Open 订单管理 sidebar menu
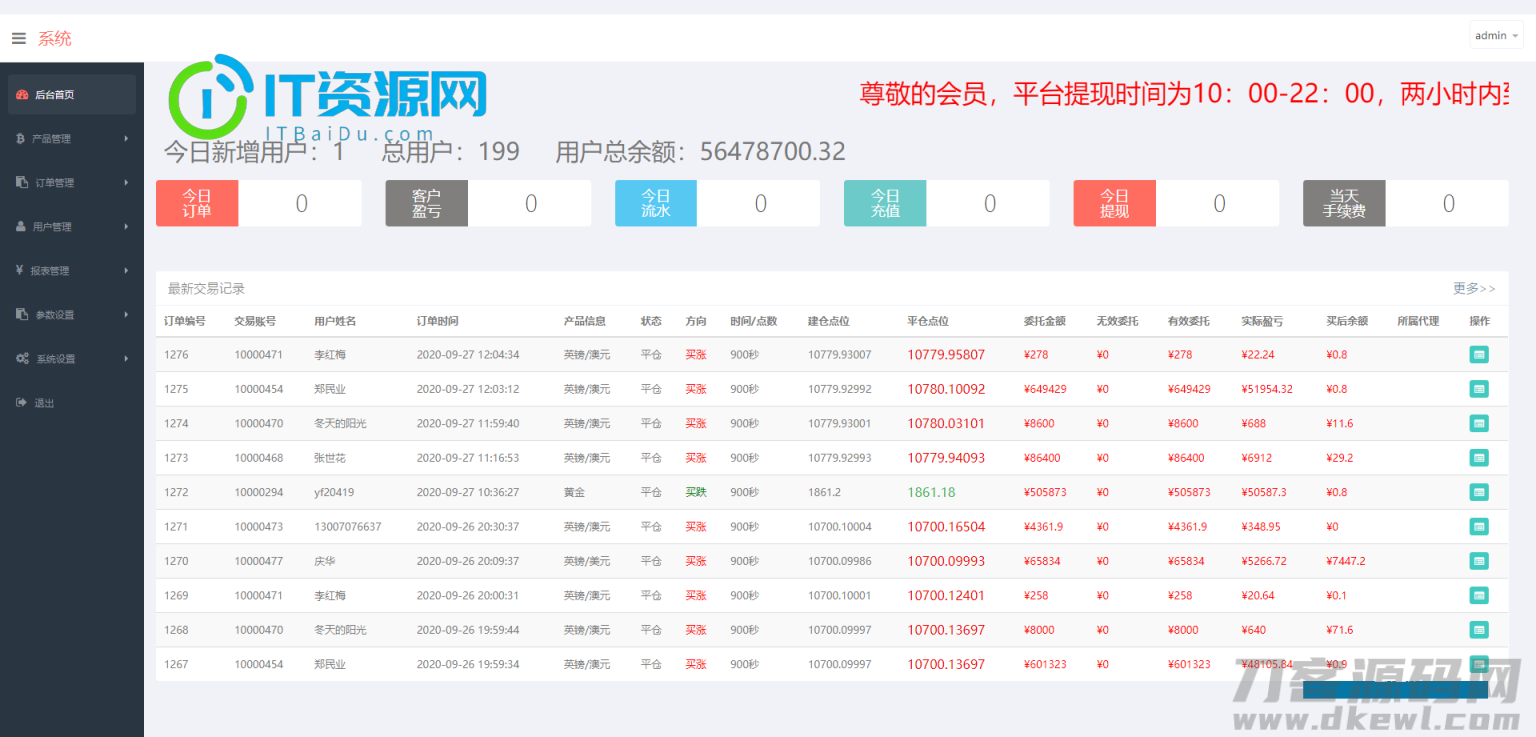1536x737 pixels. pos(72,183)
